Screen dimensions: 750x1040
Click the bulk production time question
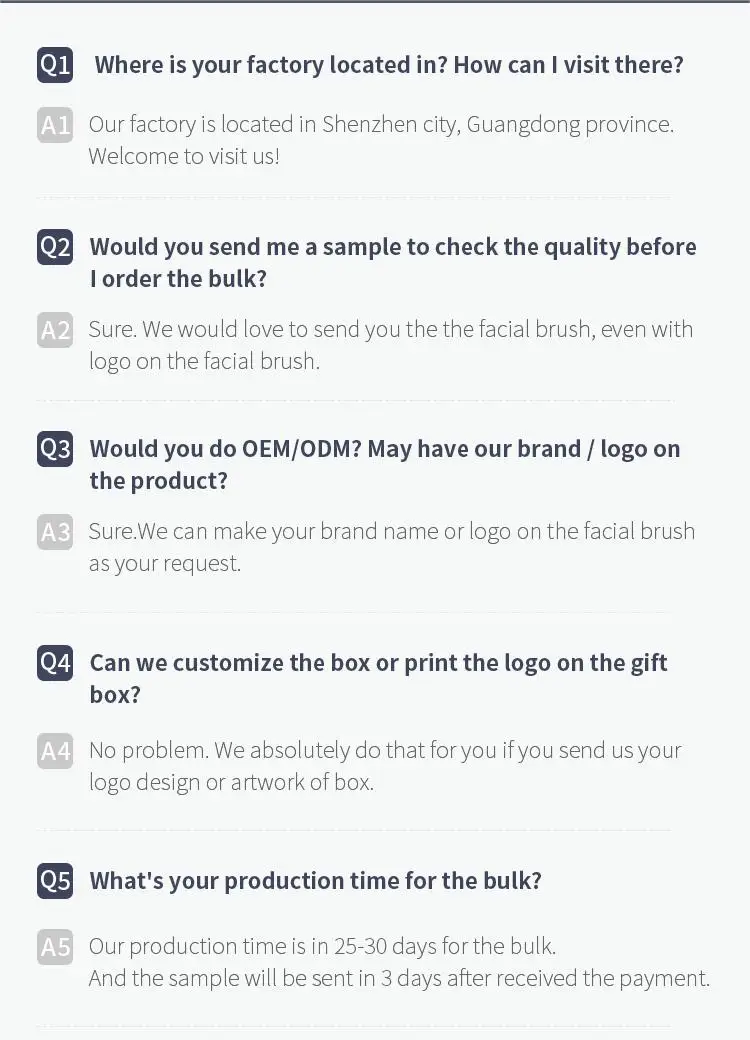[x=315, y=881]
